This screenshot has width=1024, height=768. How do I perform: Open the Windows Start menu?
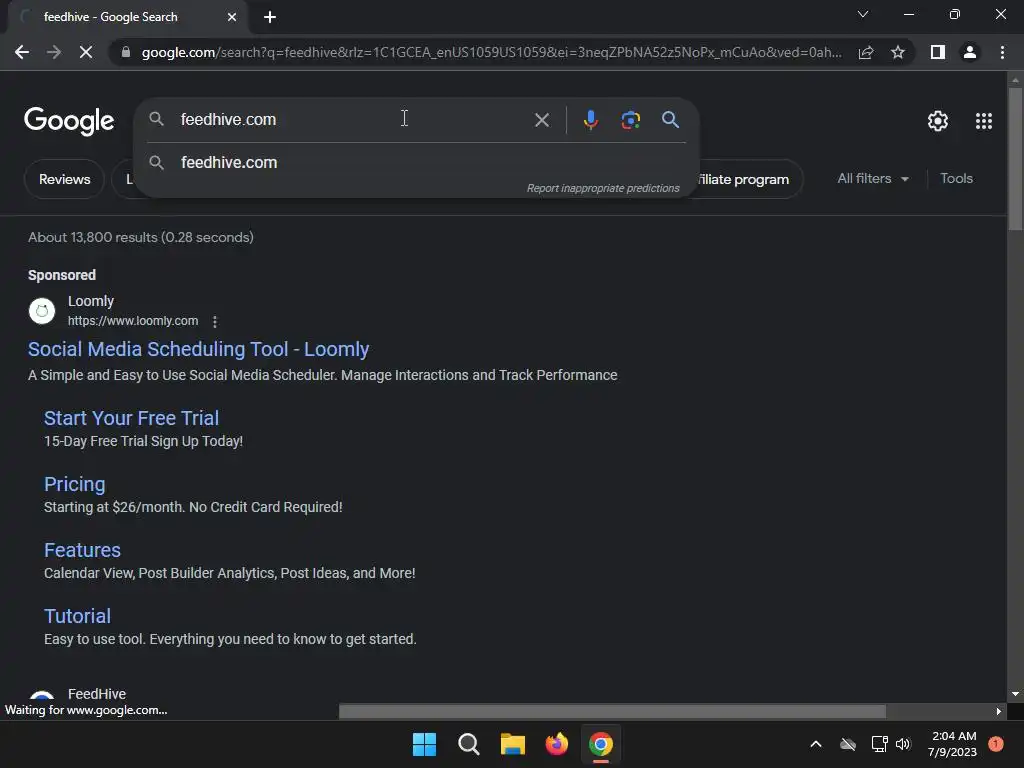[424, 744]
